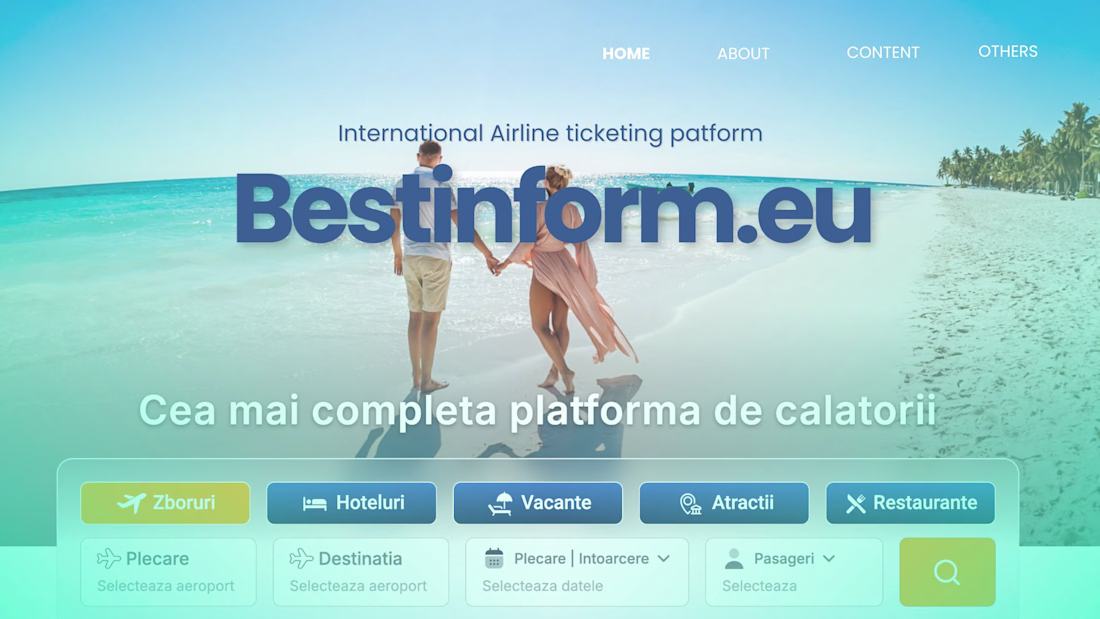Click the airplane icon on Zboruri
The height and width of the screenshot is (619, 1100).
point(131,502)
